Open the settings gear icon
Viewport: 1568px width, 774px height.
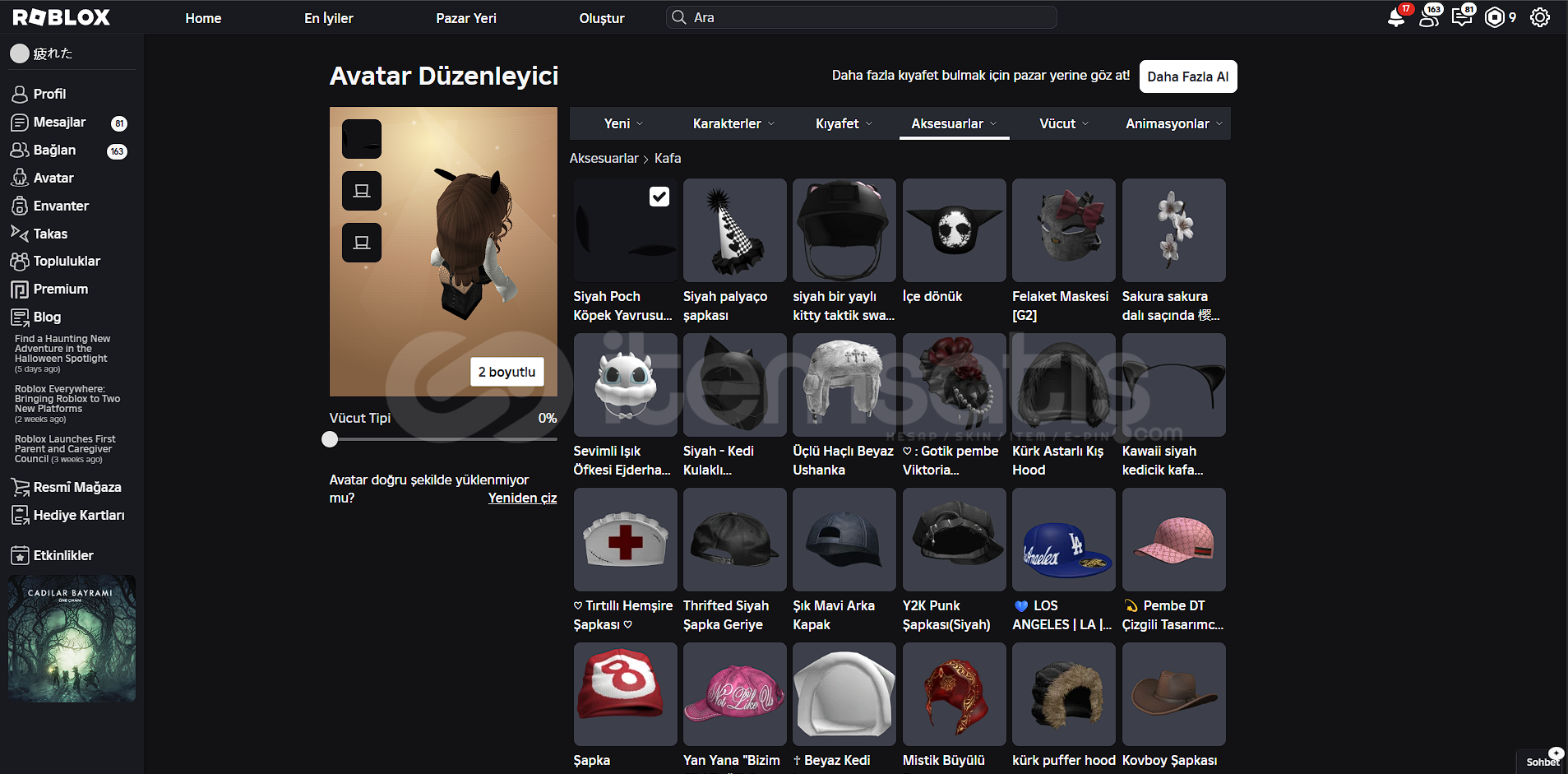click(1539, 17)
